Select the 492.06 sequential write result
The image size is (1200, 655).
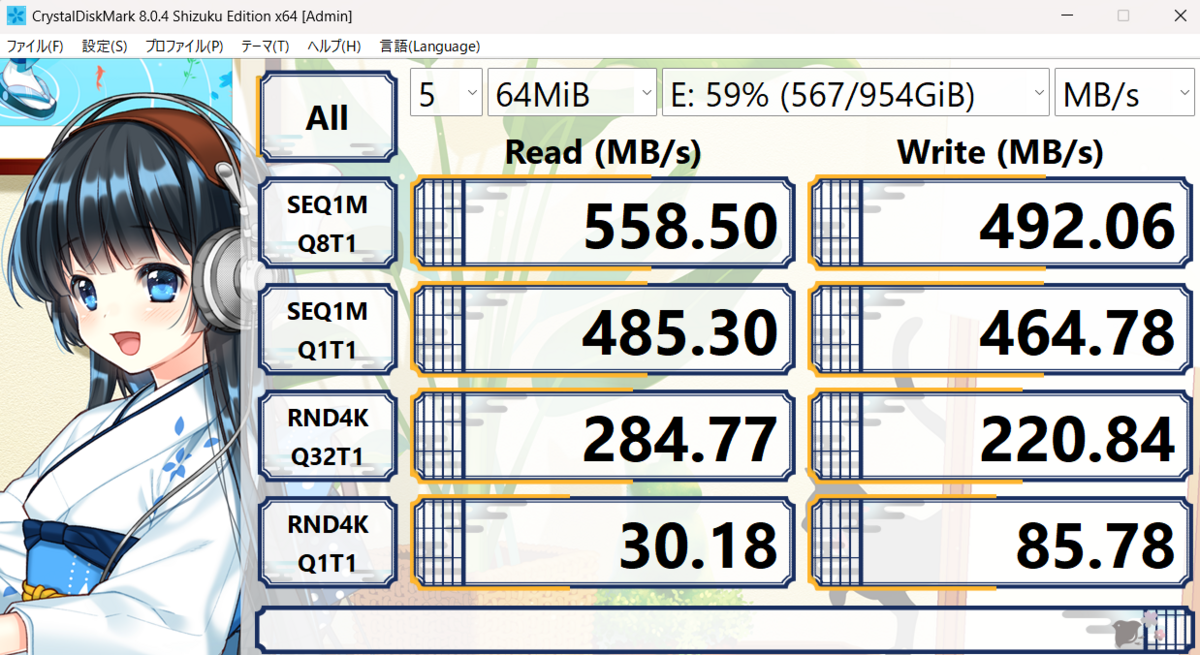click(x=1002, y=222)
